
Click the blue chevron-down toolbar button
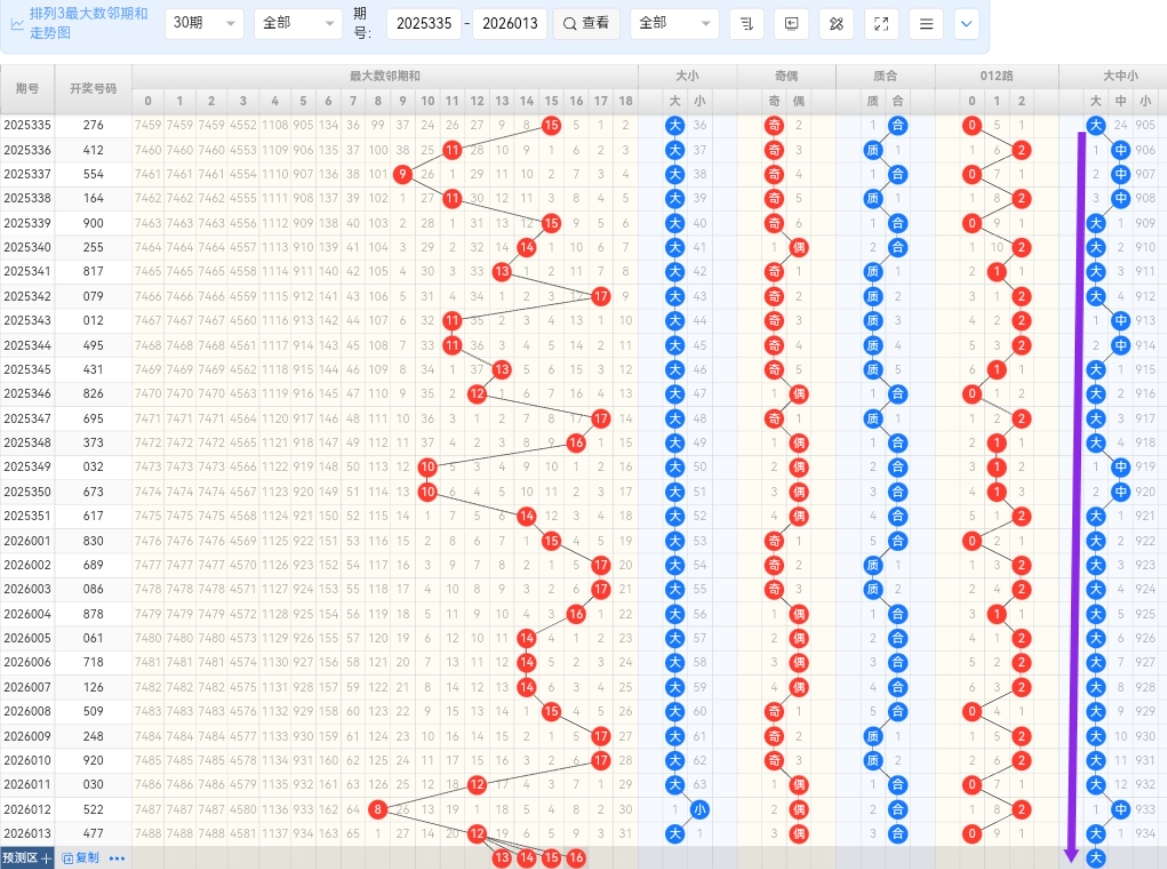(x=966, y=23)
